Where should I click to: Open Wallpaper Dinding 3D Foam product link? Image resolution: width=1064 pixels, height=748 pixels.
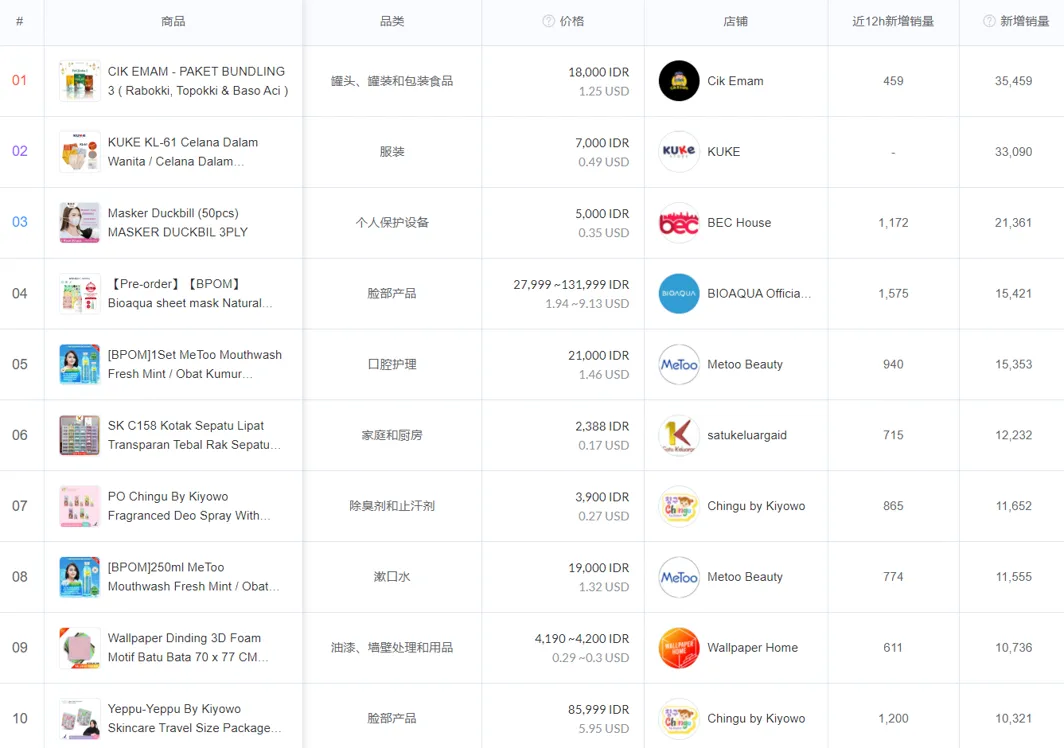188,648
